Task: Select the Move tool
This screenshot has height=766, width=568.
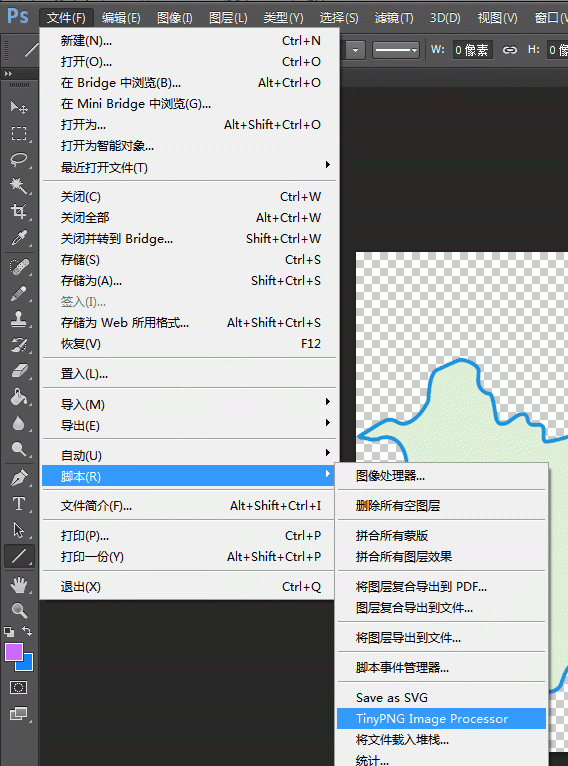Action: point(19,106)
